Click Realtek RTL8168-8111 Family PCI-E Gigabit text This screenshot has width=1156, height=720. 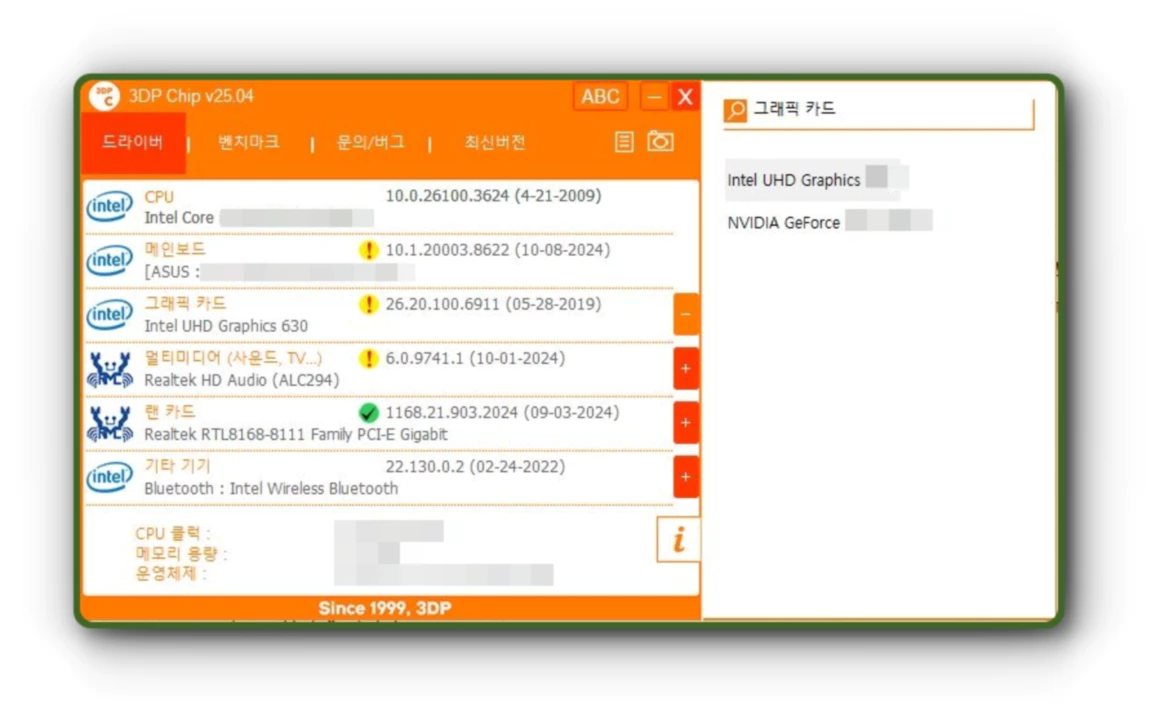point(296,434)
